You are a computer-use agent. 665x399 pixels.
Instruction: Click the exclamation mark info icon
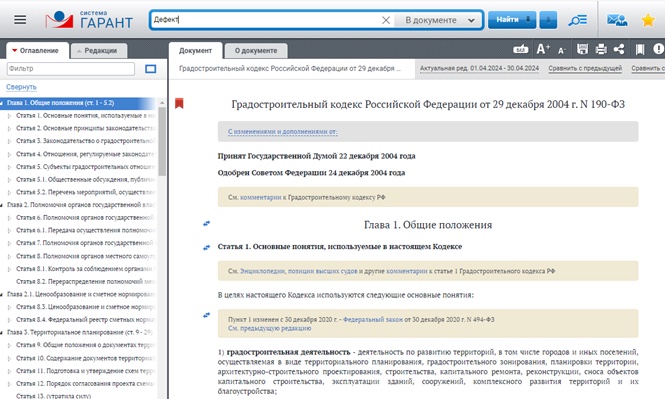659,49
